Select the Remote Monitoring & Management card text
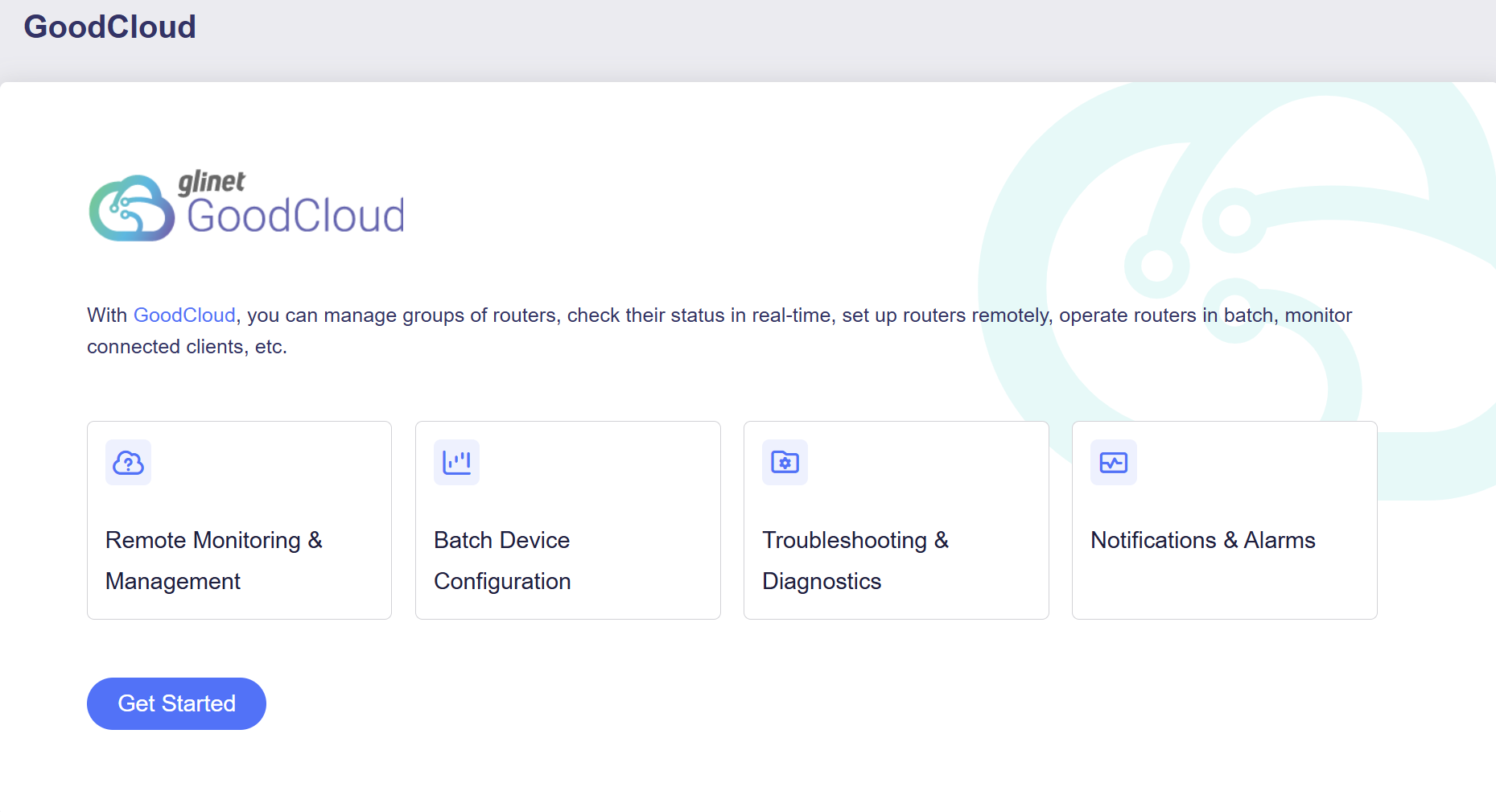1496x812 pixels. (x=214, y=560)
